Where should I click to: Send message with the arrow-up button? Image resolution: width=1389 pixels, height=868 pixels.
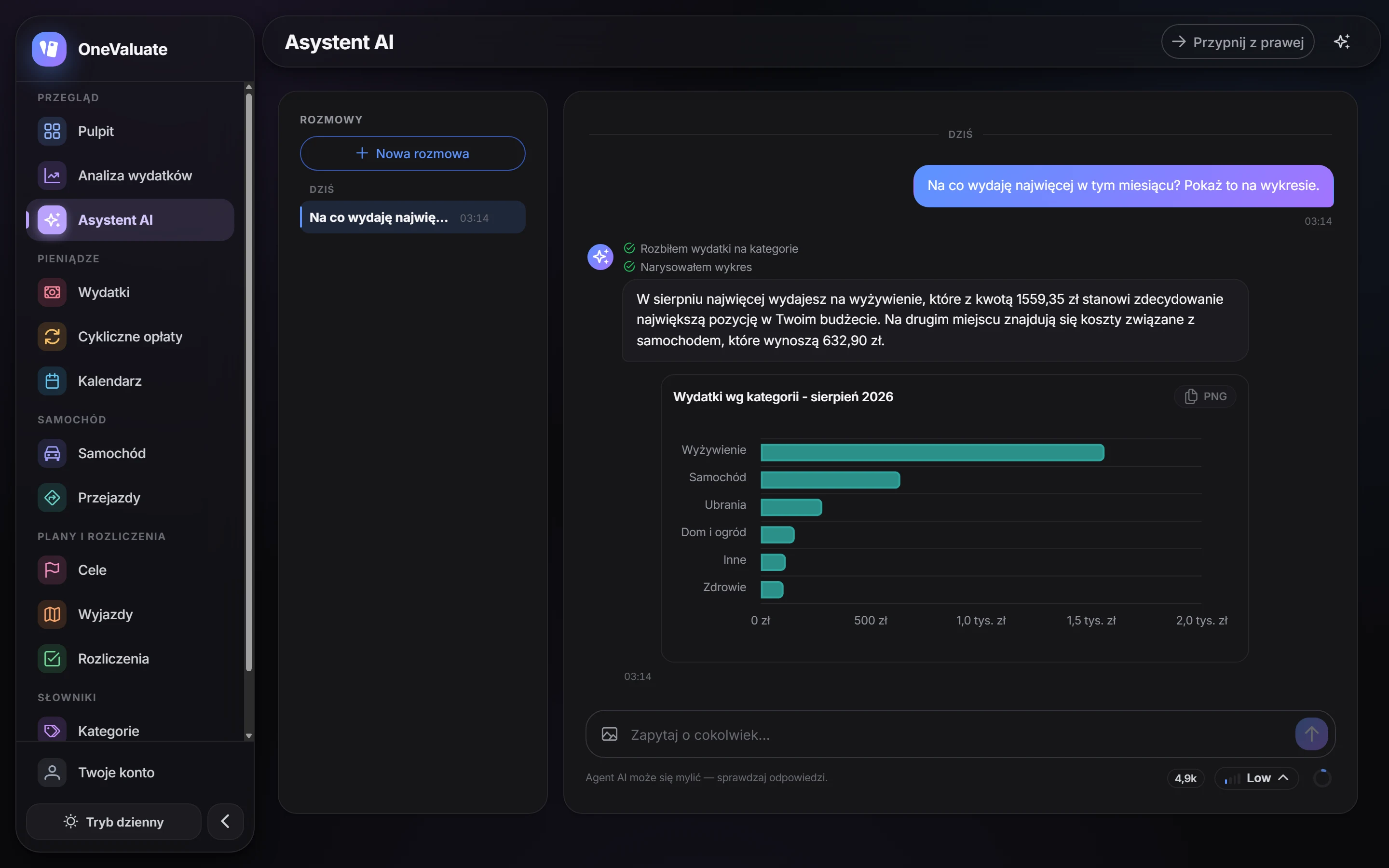[x=1311, y=733]
